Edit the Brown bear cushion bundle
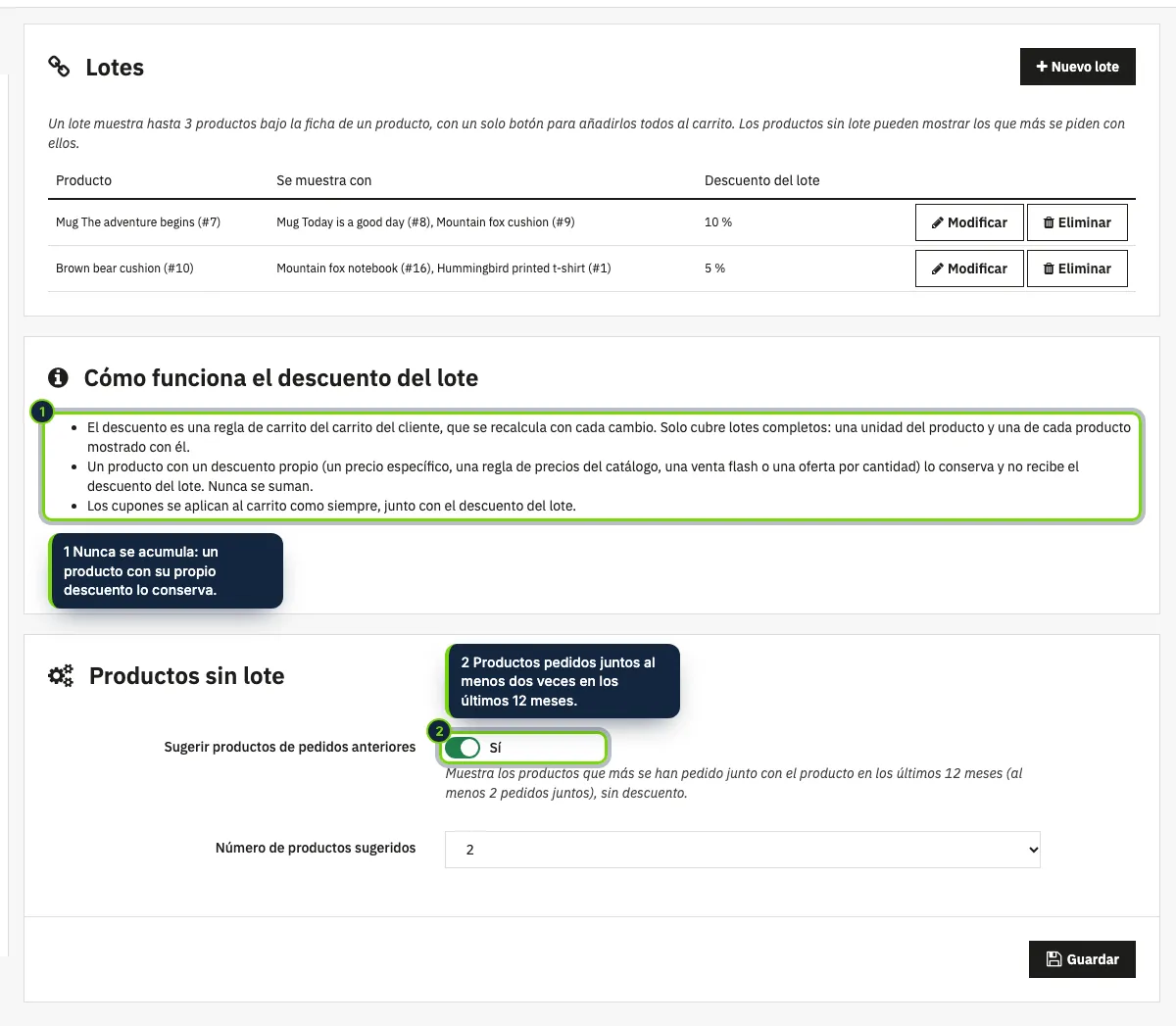This screenshot has width=1176, height=1026. click(x=969, y=269)
